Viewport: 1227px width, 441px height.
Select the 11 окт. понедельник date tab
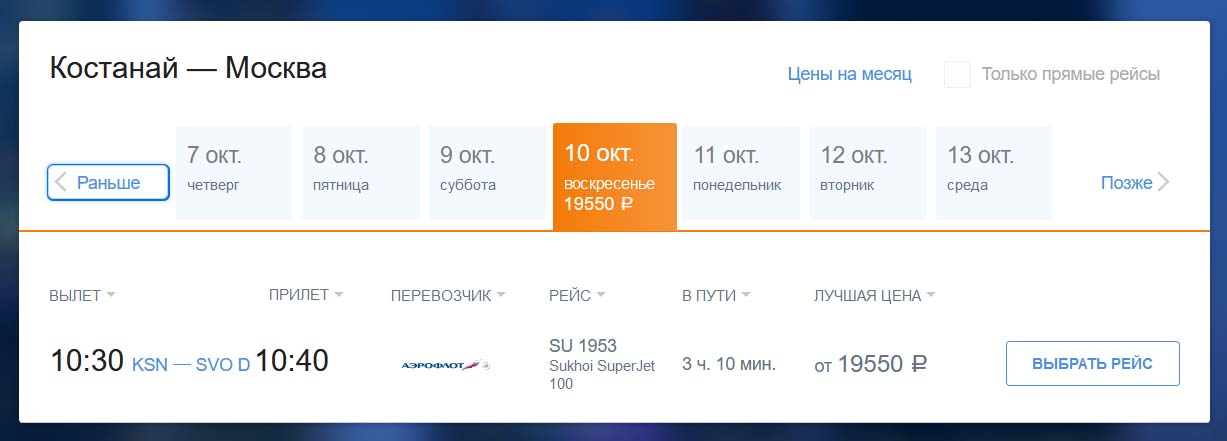(741, 173)
